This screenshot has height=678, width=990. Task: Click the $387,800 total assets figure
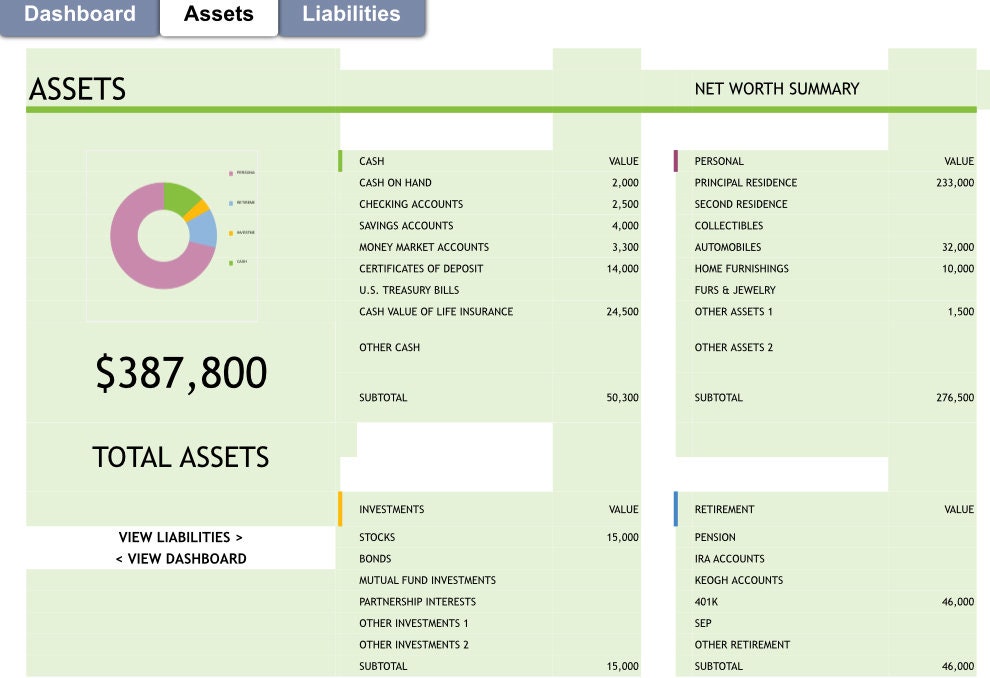click(180, 372)
